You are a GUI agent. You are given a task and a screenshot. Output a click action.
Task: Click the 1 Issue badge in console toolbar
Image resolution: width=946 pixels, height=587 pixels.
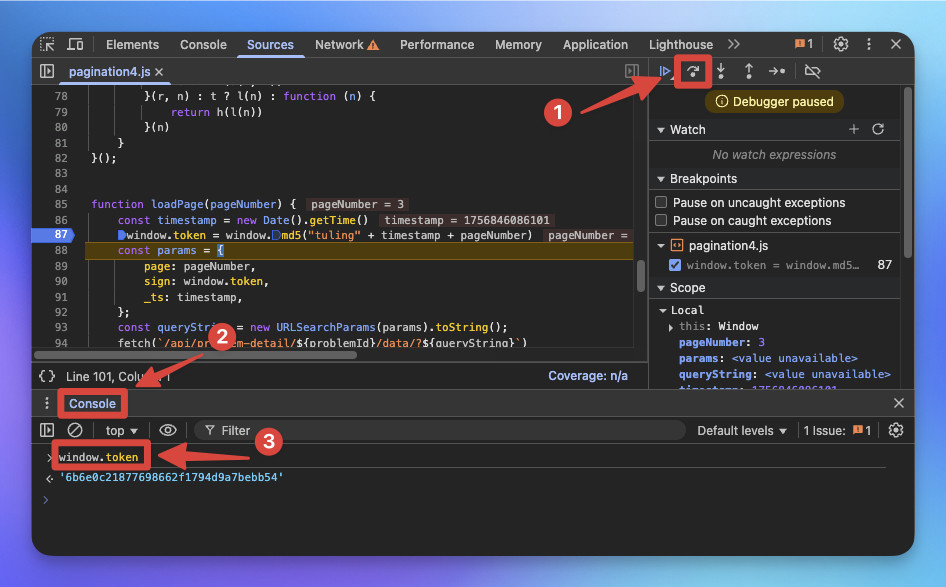point(837,431)
